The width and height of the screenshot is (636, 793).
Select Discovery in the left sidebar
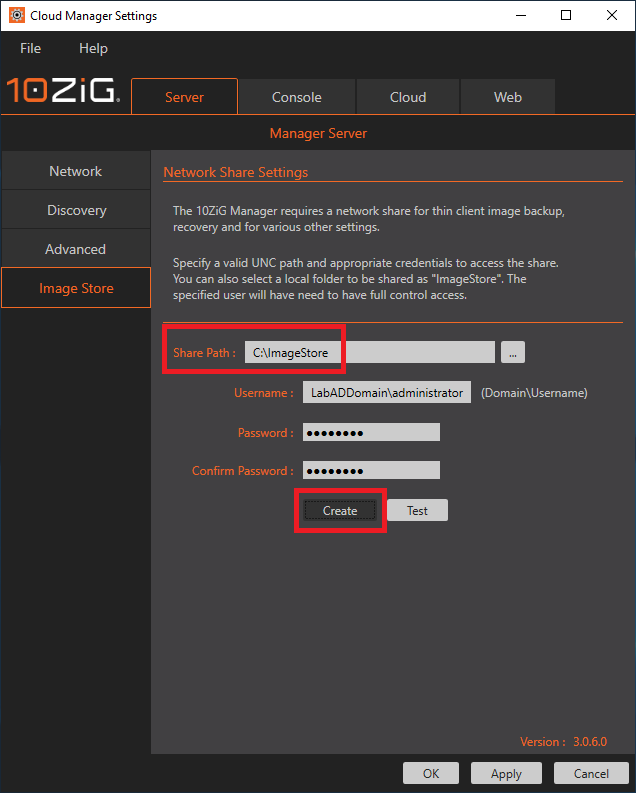pyautogui.click(x=76, y=210)
